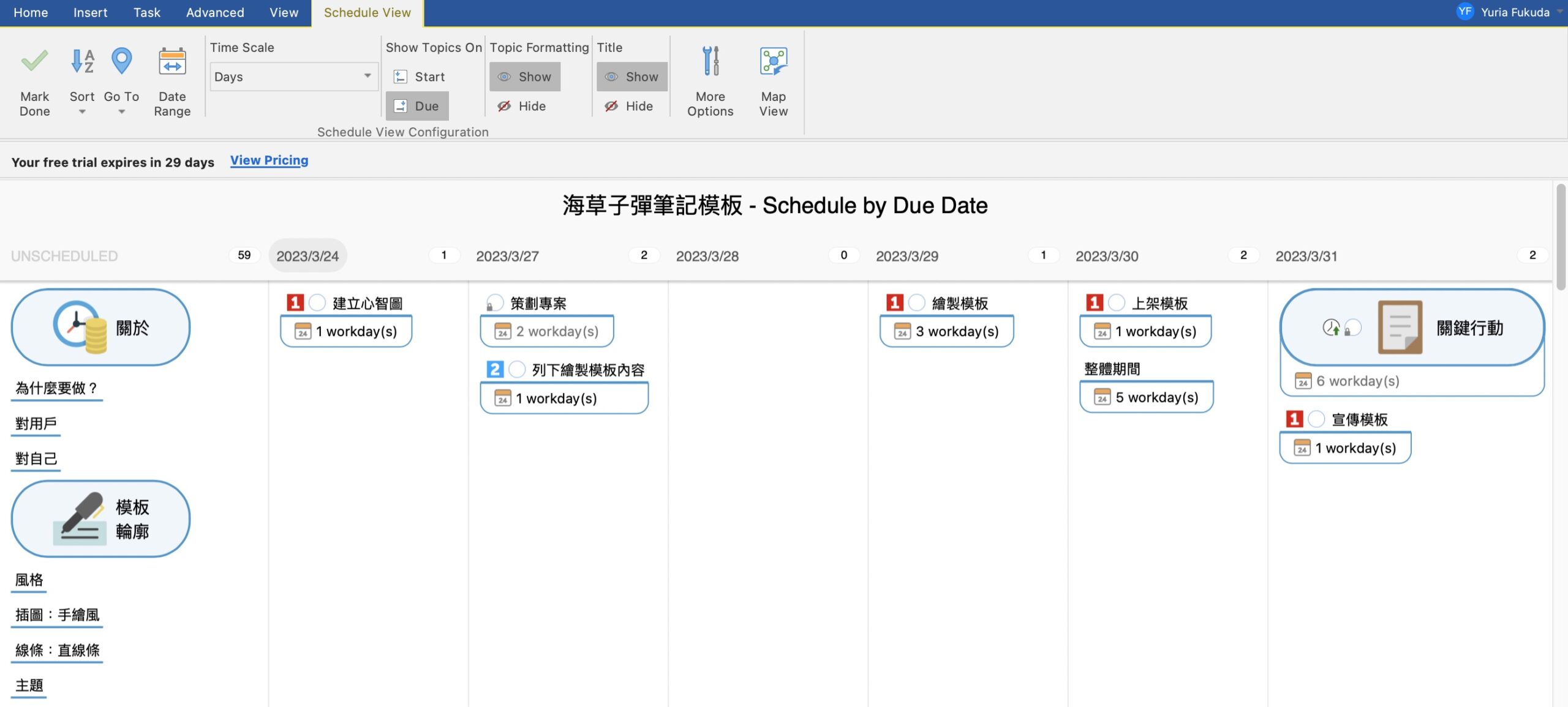Select the 插圖：手繪風 topic
This screenshot has height=707, width=1568.
tap(57, 615)
